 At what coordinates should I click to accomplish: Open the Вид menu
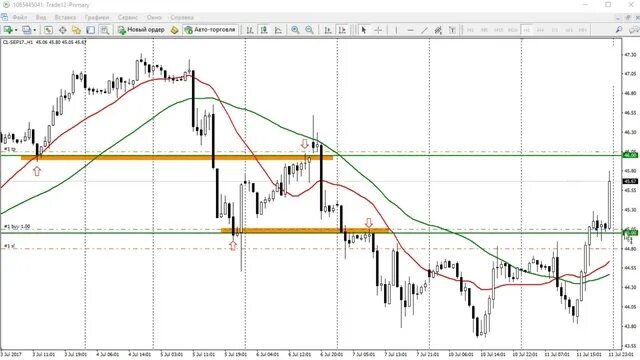point(41,18)
